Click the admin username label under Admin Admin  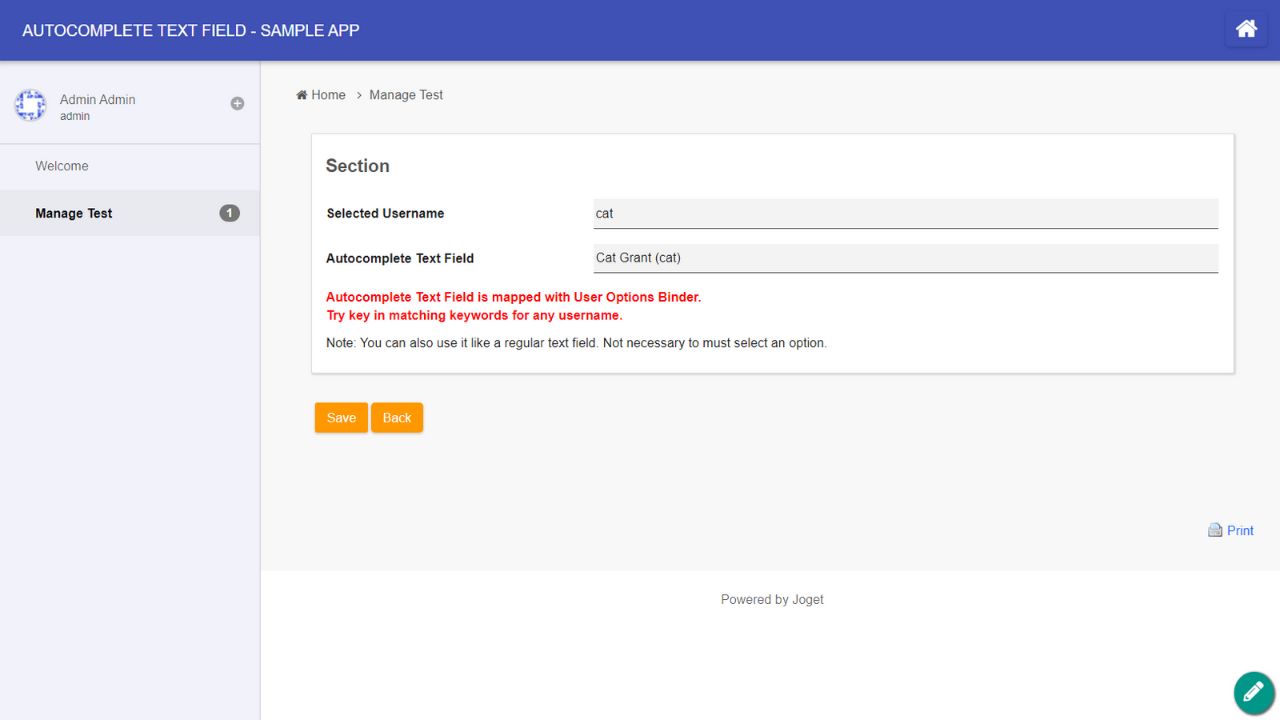tap(74, 115)
